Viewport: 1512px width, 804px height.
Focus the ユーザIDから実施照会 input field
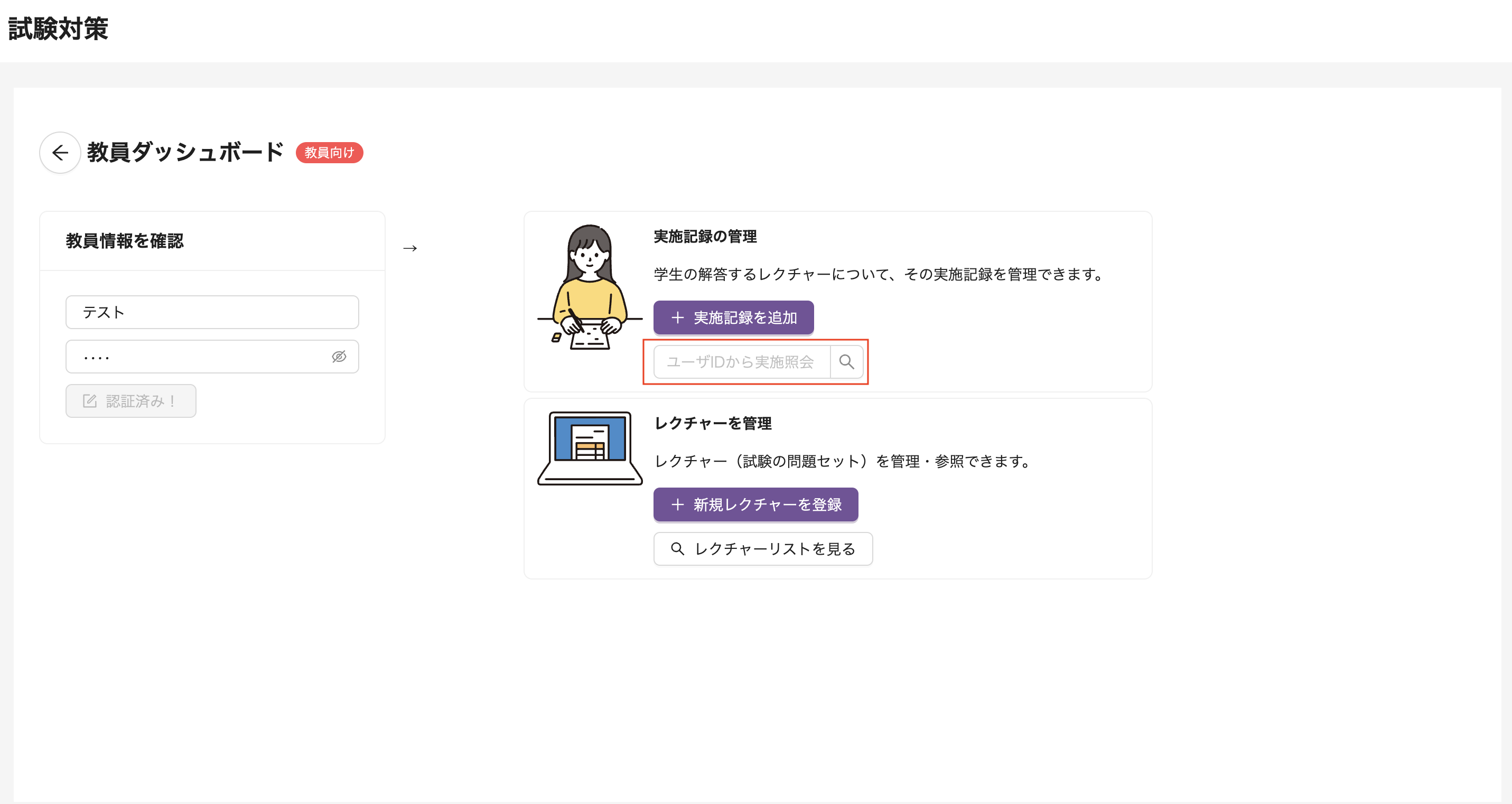[x=742, y=361]
